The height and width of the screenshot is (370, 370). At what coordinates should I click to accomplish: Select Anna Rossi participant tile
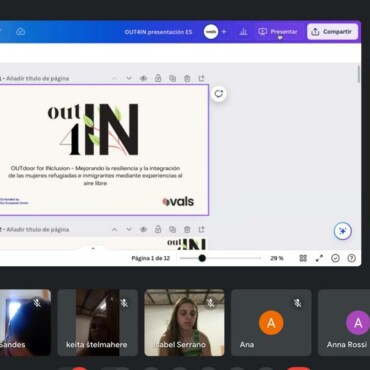pos(344,322)
